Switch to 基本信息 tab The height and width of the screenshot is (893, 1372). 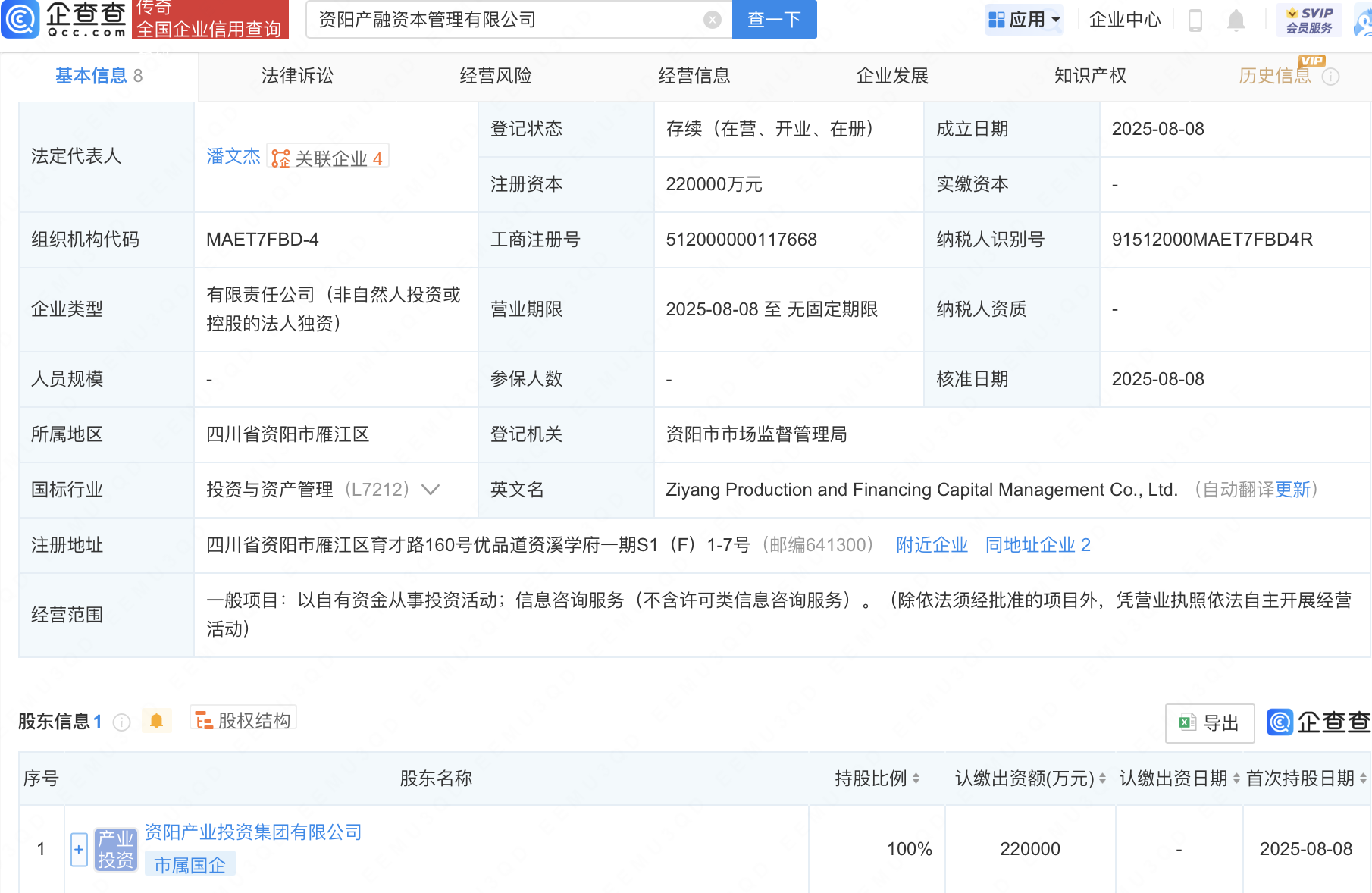point(99,76)
